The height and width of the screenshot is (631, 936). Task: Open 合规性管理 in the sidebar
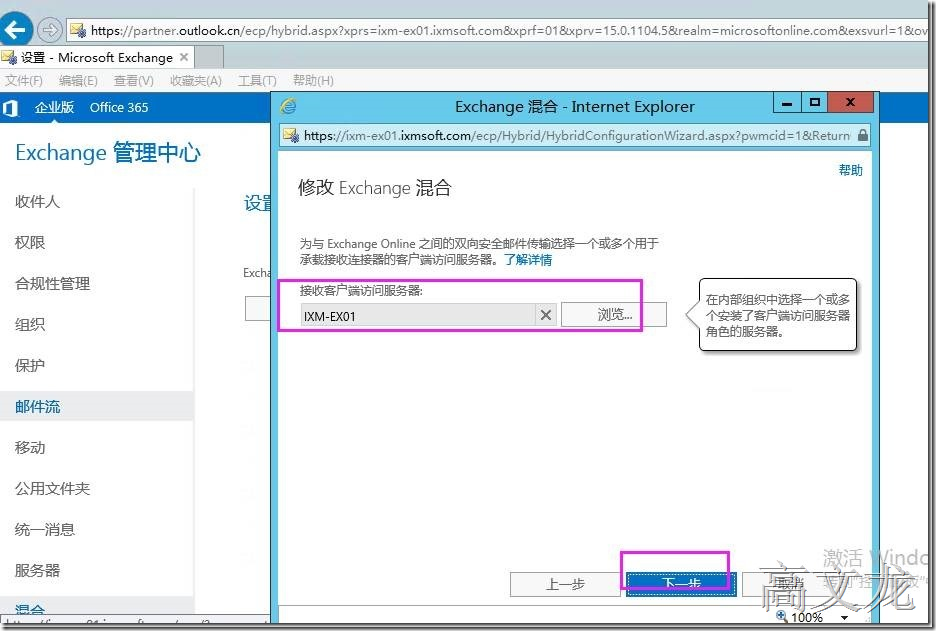[53, 284]
